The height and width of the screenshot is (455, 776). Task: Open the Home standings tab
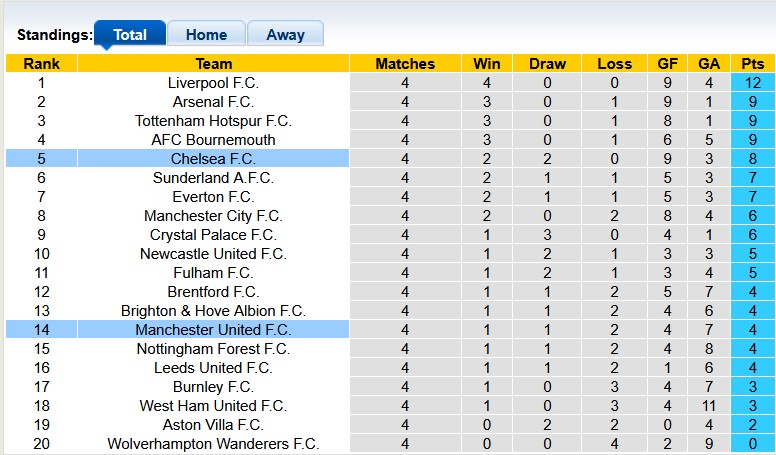pos(206,35)
